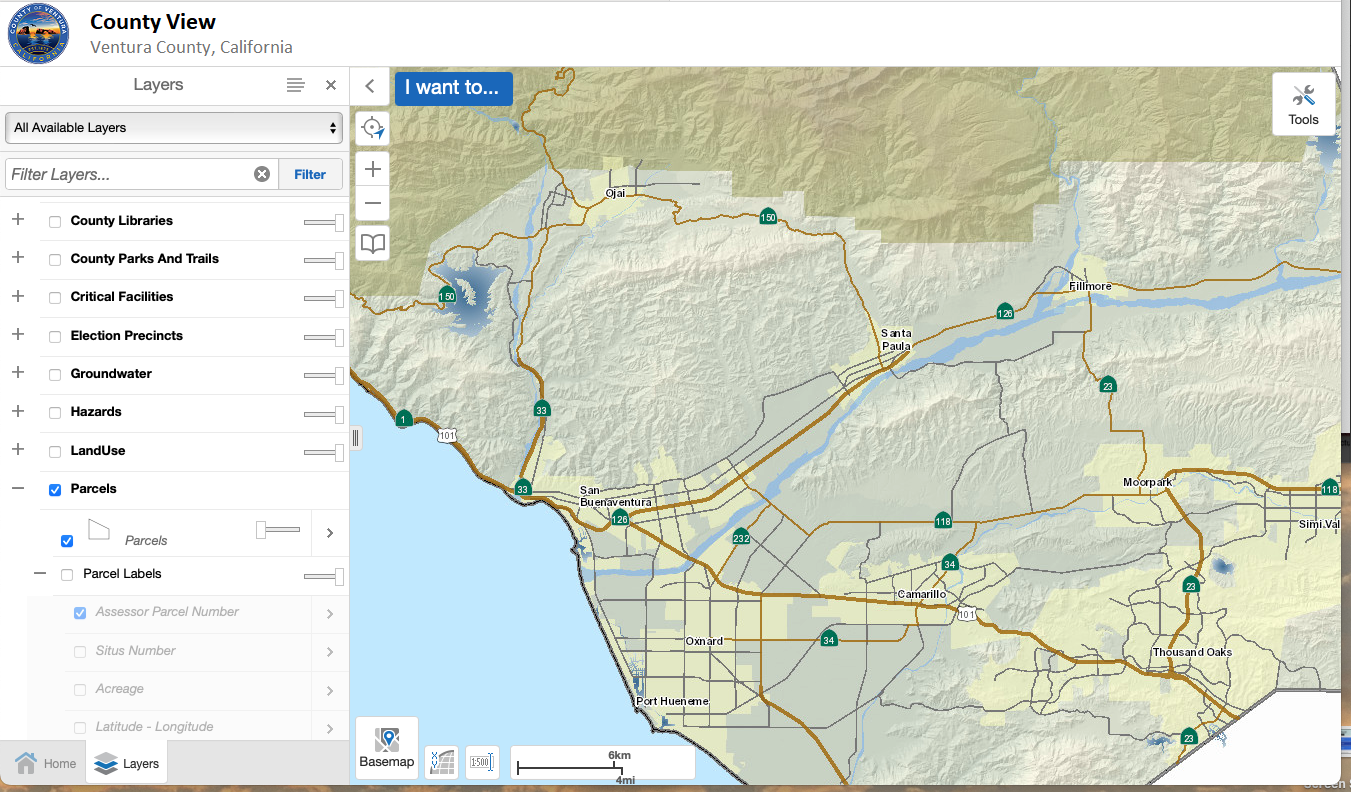The image size is (1351, 792).
Task: Uncheck the Parcels group checkbox
Action: point(55,489)
